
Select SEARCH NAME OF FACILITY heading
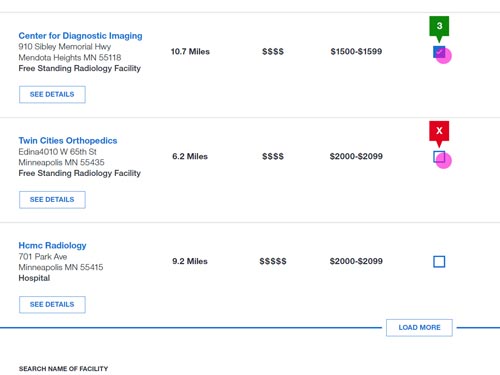pyautogui.click(x=63, y=369)
